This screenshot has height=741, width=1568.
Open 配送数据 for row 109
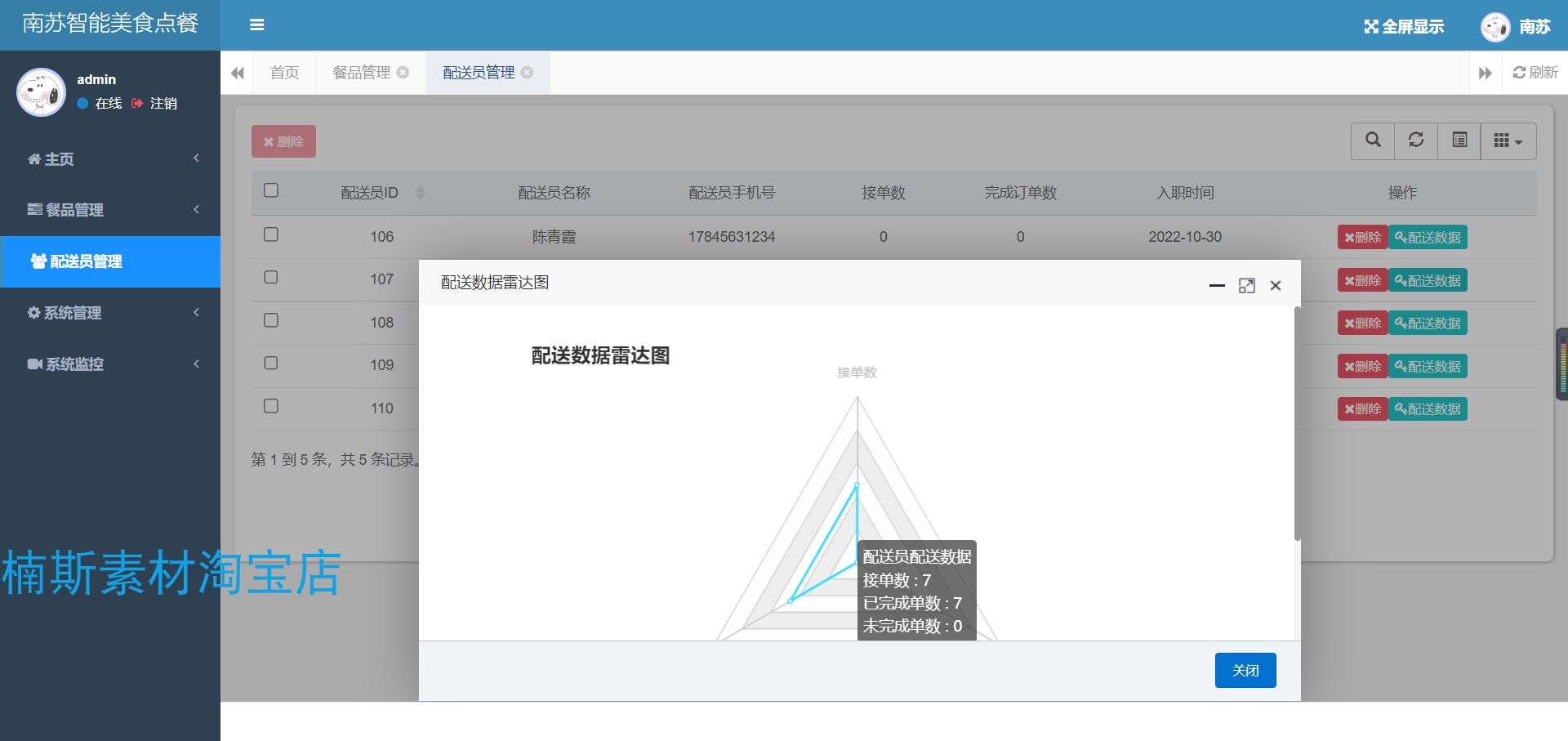pos(1428,366)
